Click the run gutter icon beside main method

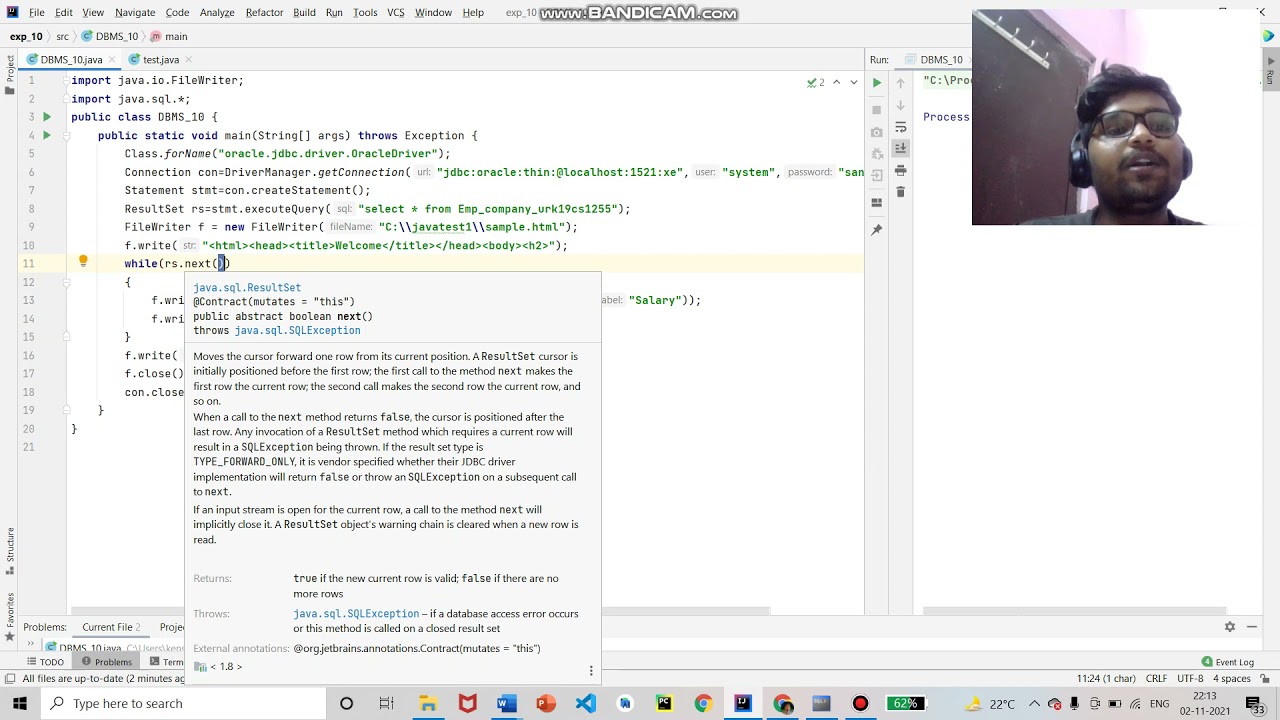click(x=46, y=135)
